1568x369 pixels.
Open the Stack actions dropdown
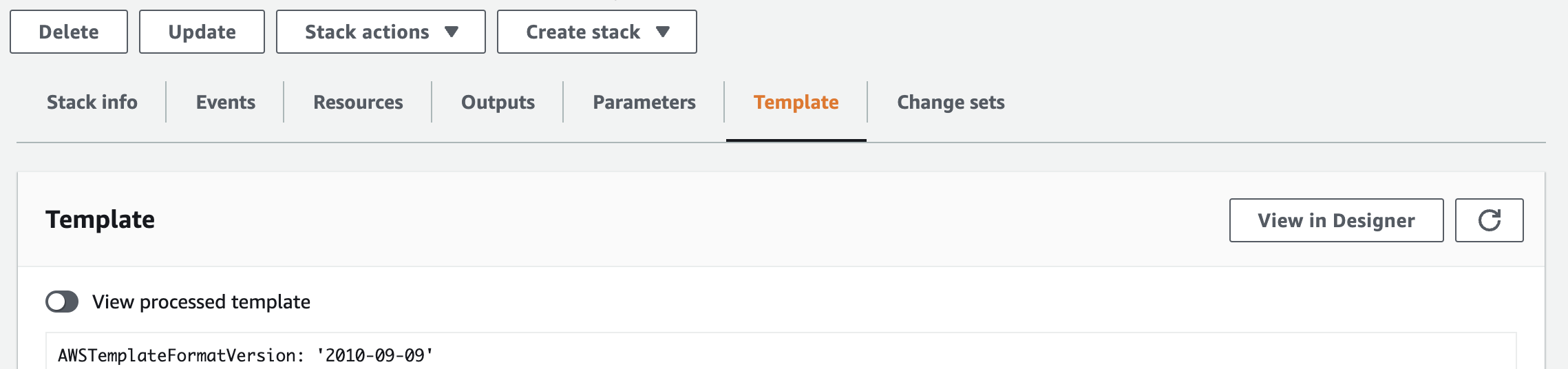click(380, 32)
